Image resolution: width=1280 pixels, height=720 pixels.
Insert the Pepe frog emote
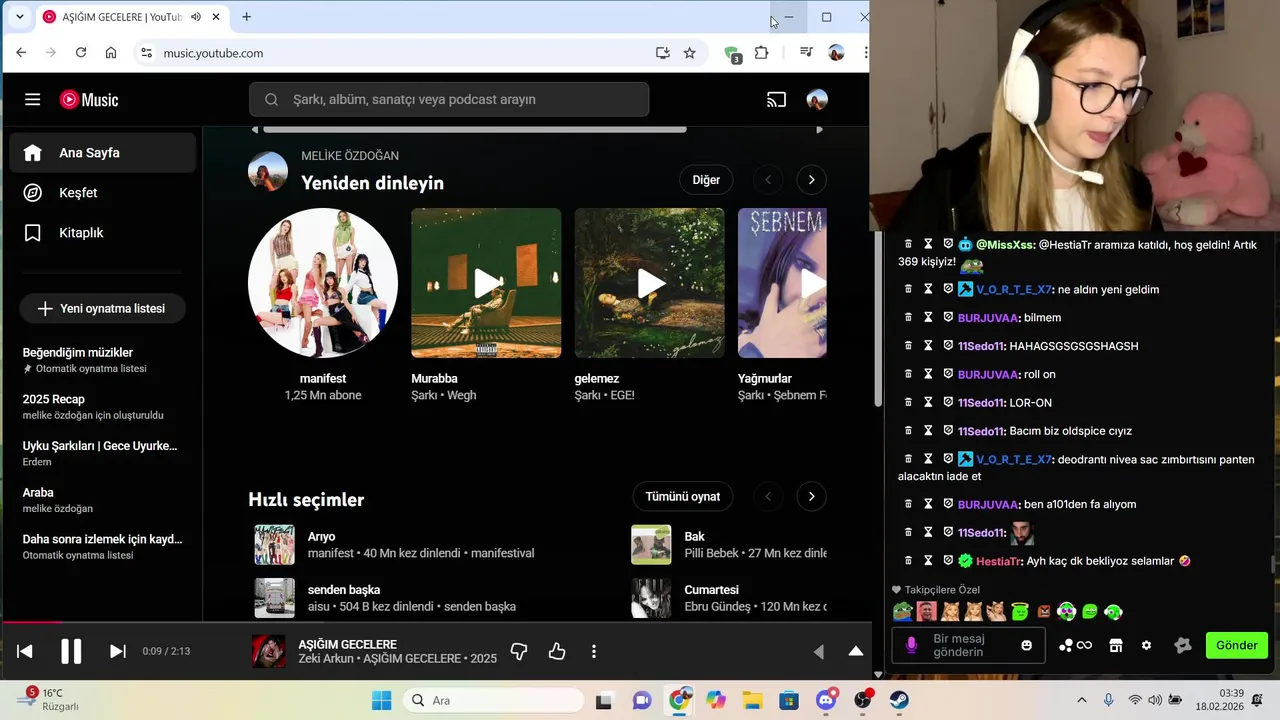[x=903, y=612]
